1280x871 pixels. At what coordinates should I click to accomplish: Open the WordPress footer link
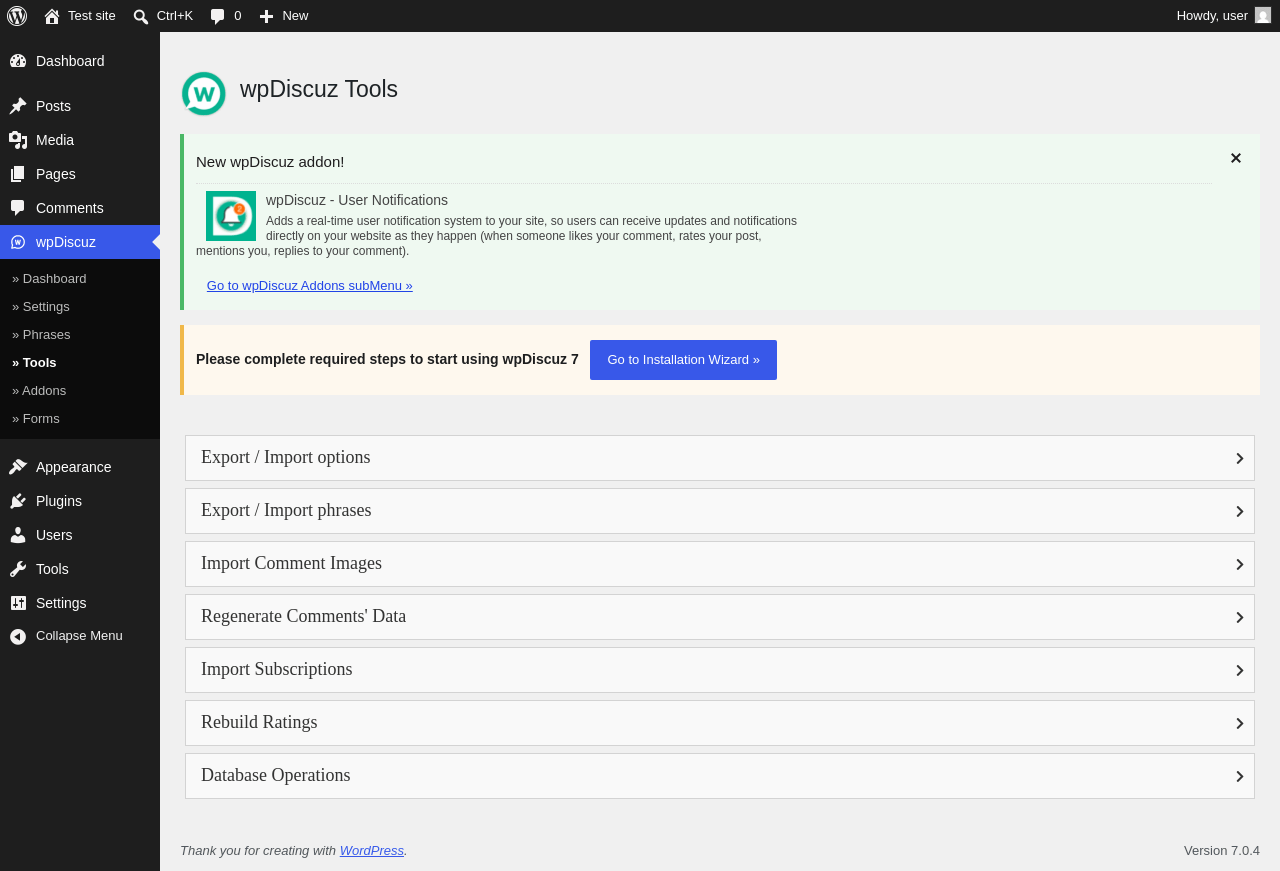pyautogui.click(x=372, y=851)
